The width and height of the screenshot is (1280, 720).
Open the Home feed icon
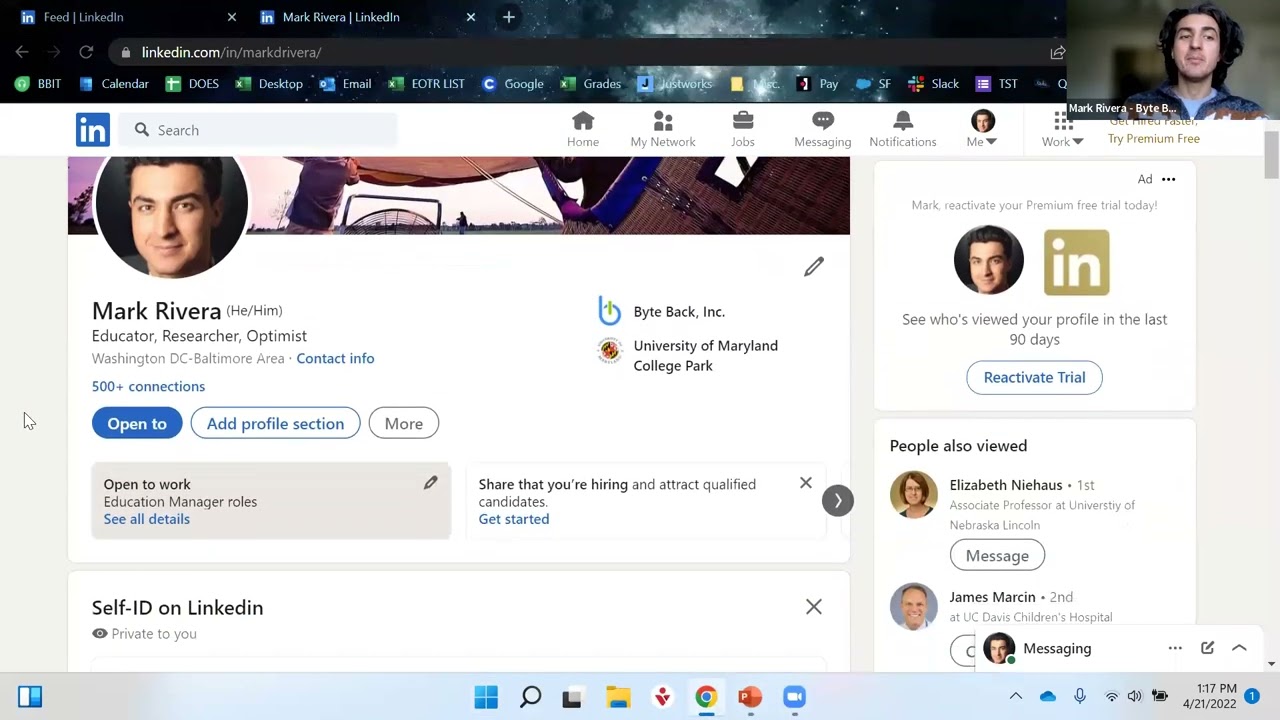[x=583, y=130]
